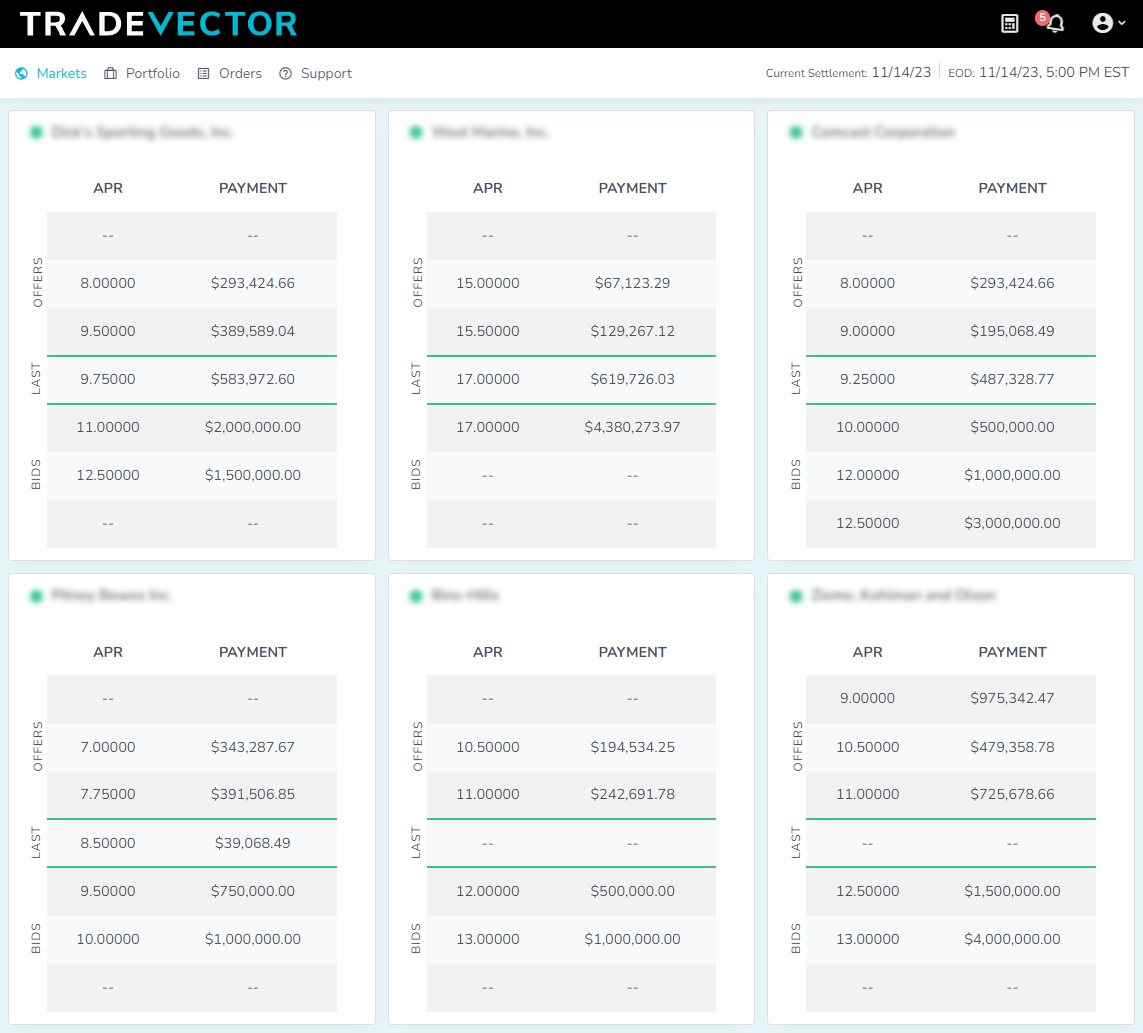
Task: Select offer payment $194,534.25
Action: tap(632, 747)
